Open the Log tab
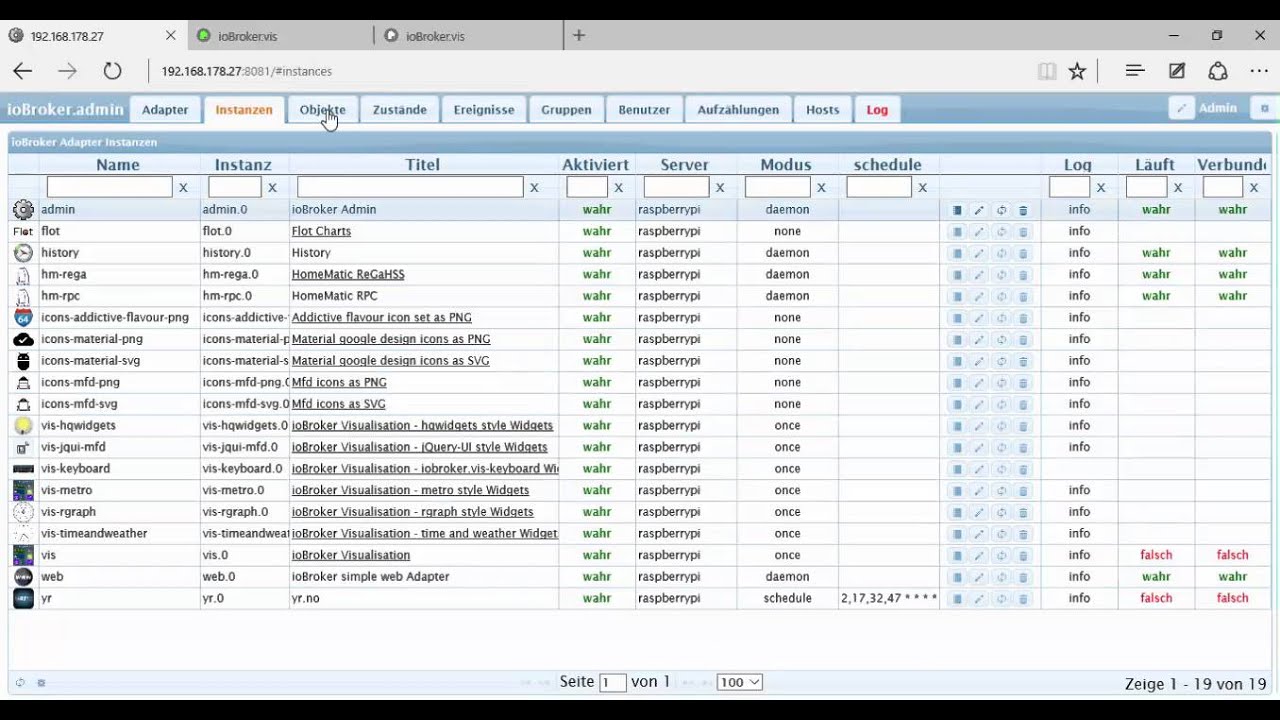Screen dimensions: 1280x720 pos(877,110)
